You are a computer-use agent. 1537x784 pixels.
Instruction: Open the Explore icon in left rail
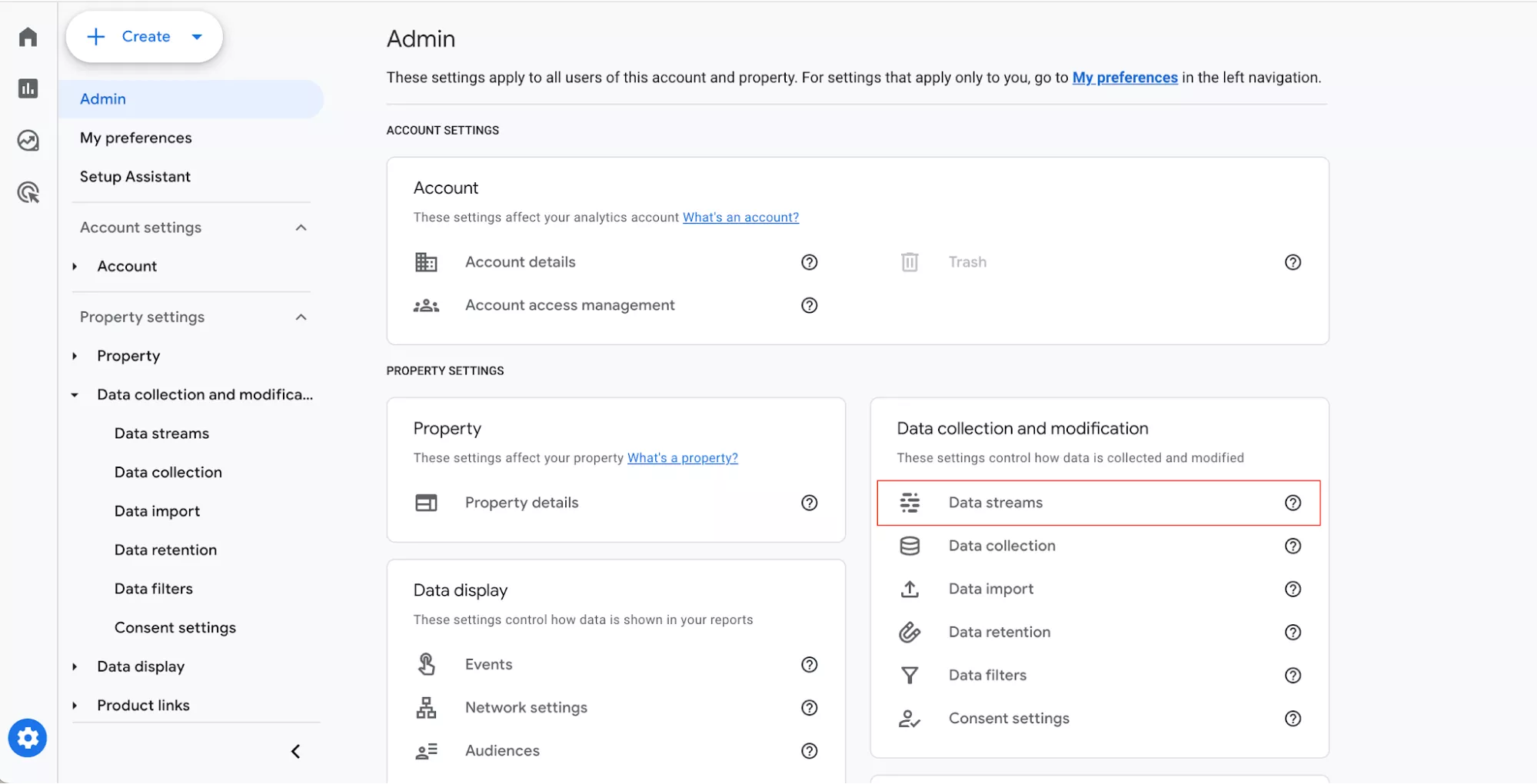click(x=28, y=141)
